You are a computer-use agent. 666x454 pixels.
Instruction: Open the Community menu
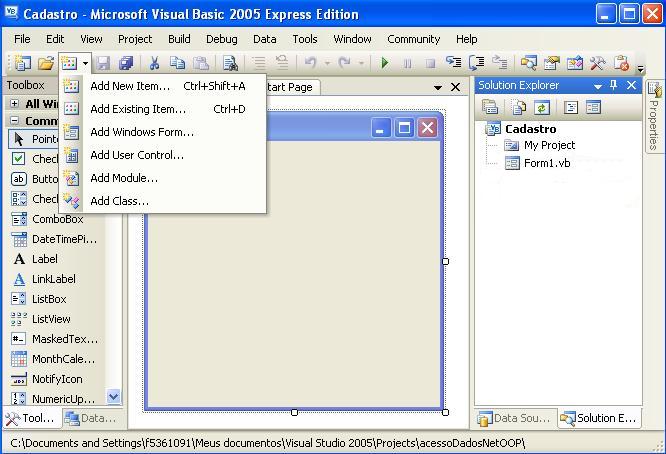pyautogui.click(x=414, y=39)
